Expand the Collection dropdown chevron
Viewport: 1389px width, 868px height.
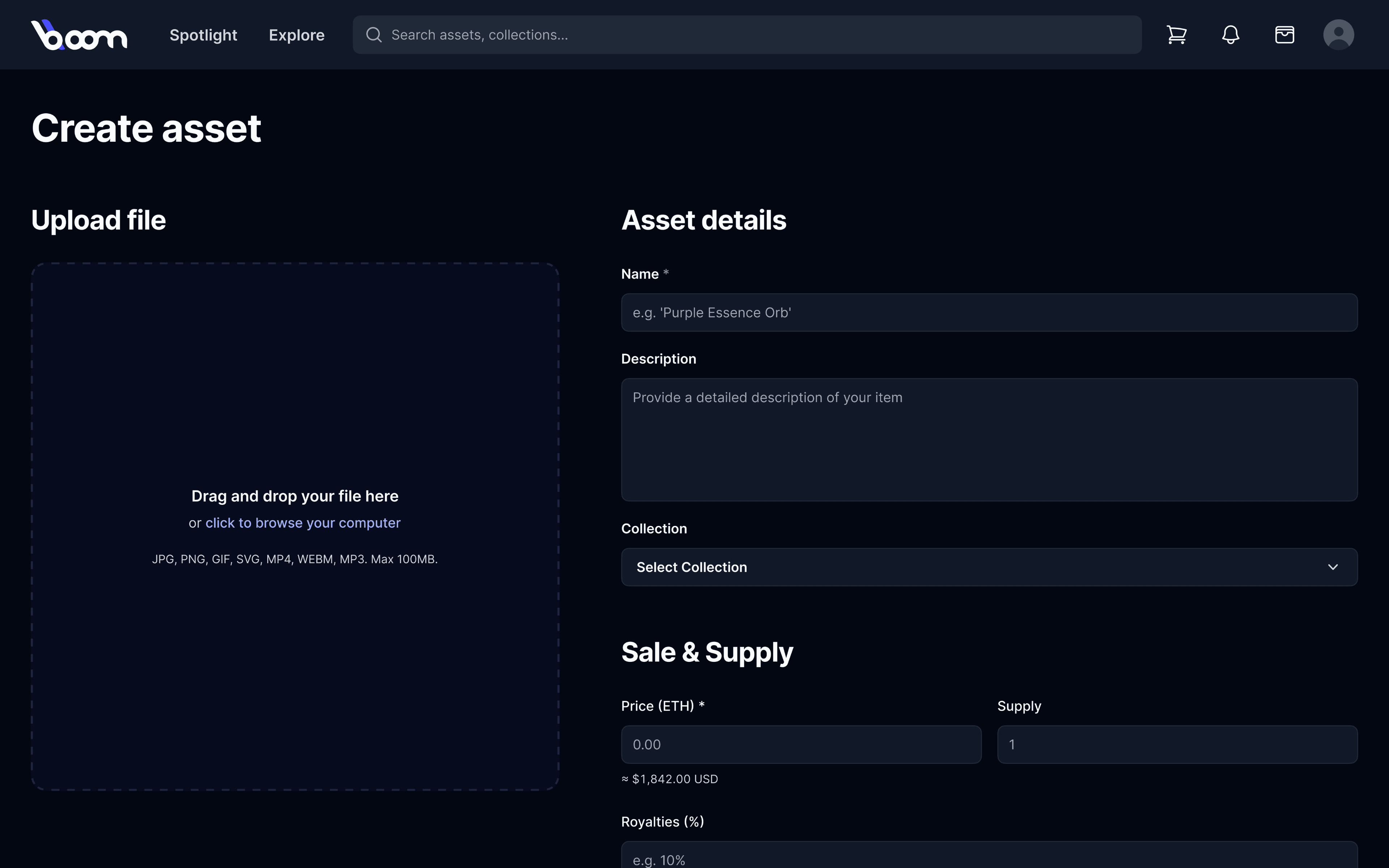(x=1333, y=567)
